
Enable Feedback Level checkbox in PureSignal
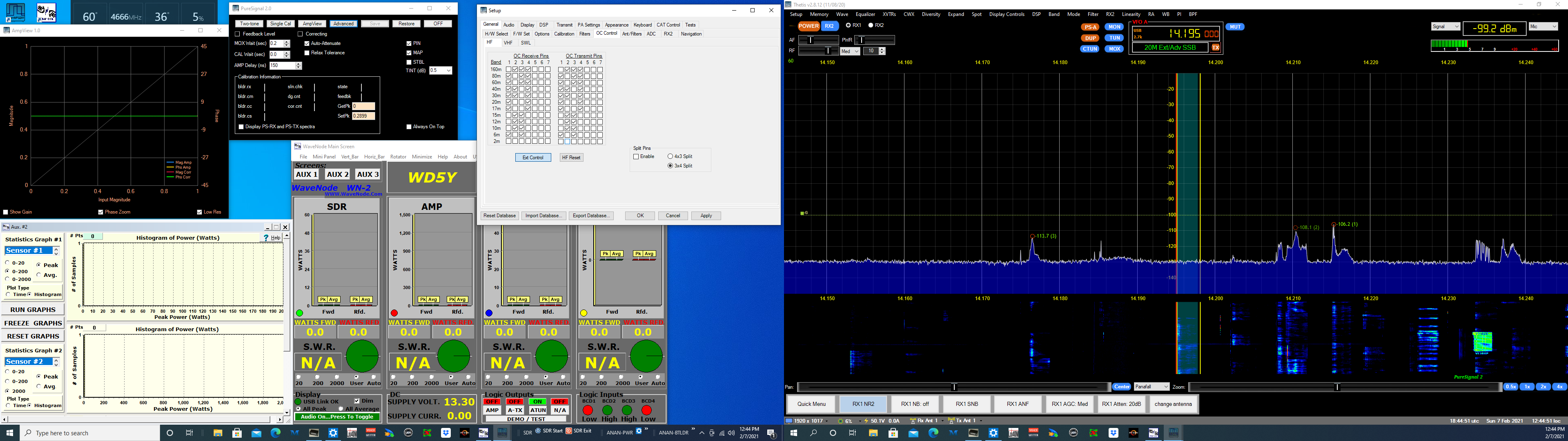(237, 34)
